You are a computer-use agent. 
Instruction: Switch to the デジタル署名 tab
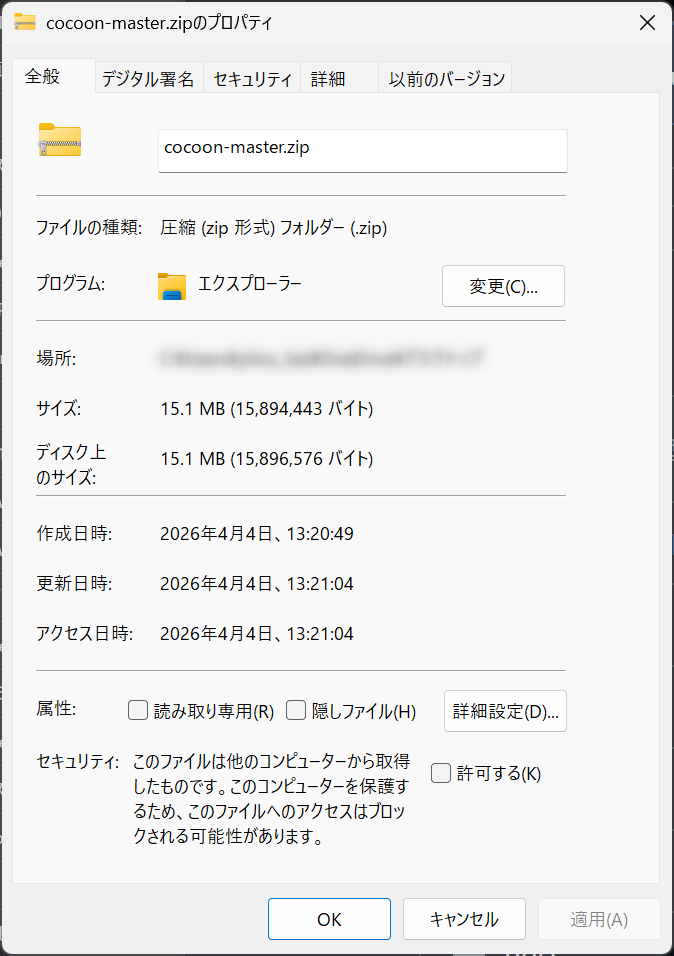point(148,79)
